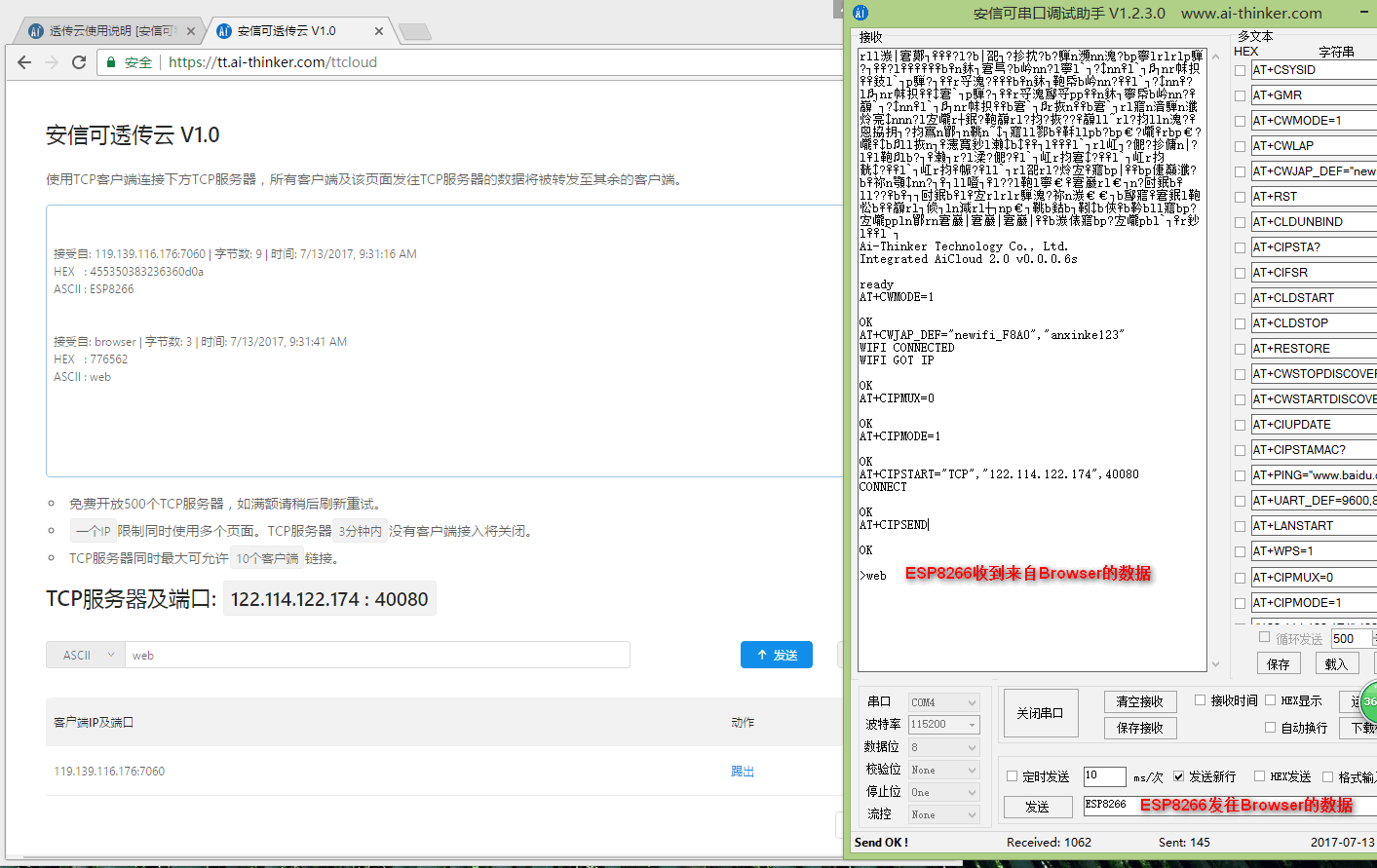
Task: Click the serial assistant title bar app icon
Action: tap(861, 13)
